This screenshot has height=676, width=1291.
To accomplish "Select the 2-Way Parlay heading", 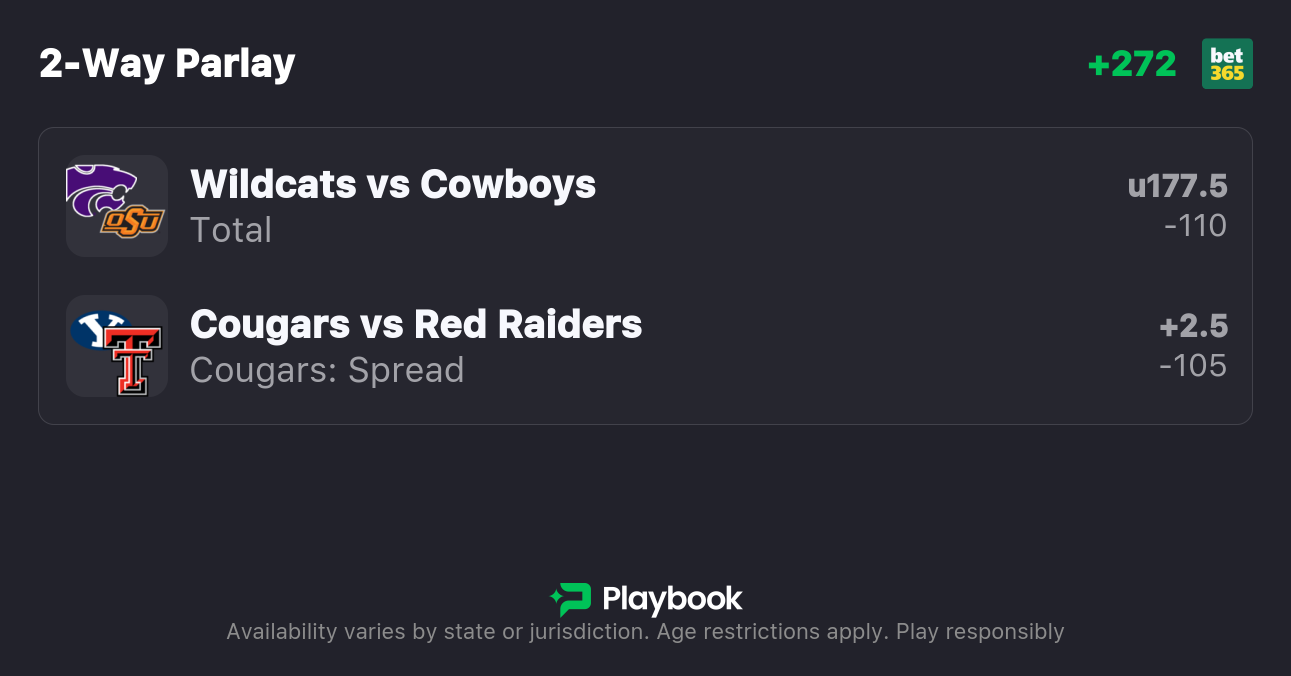I will [167, 64].
